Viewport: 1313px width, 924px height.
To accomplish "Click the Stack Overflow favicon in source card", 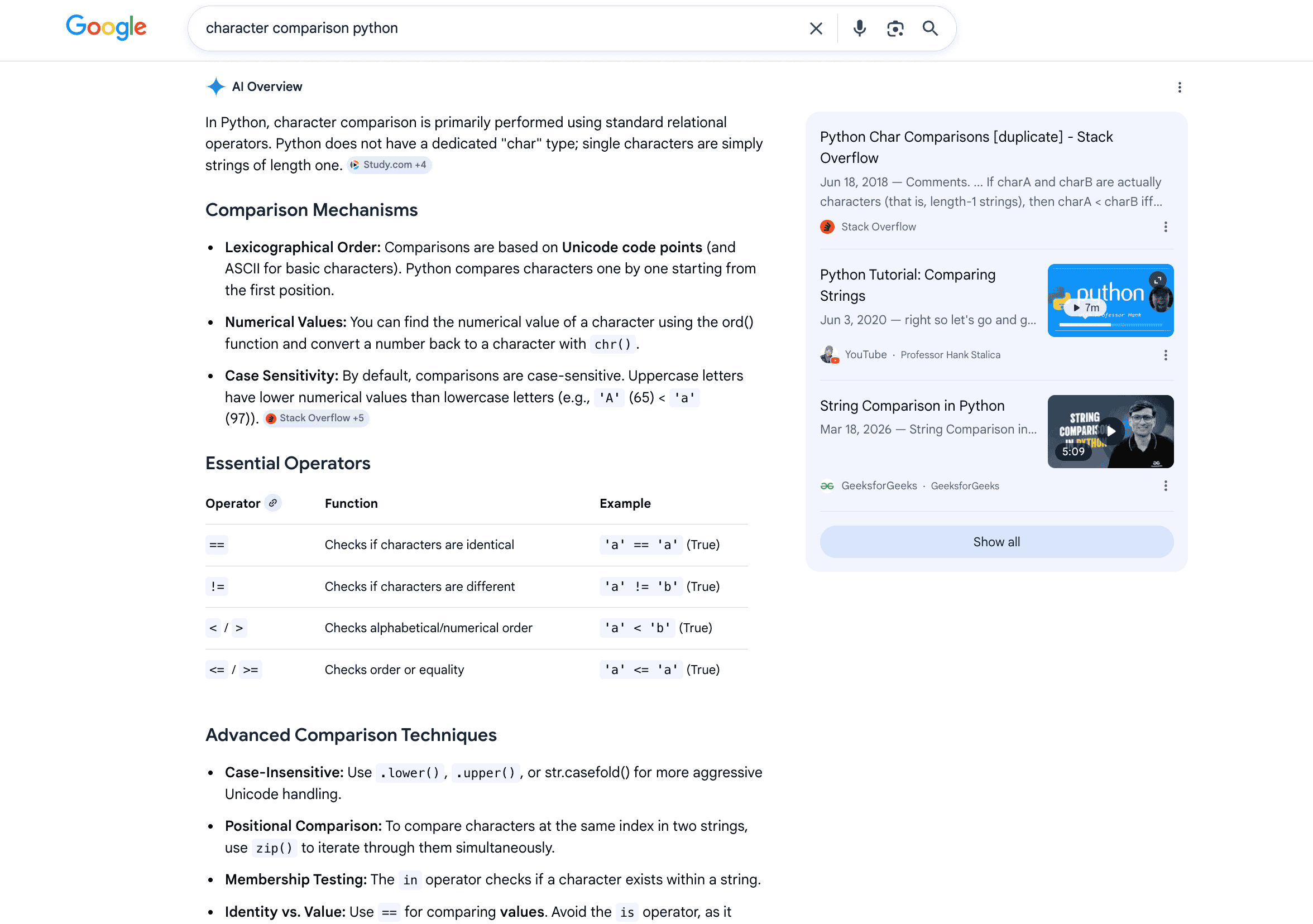I will click(x=827, y=227).
